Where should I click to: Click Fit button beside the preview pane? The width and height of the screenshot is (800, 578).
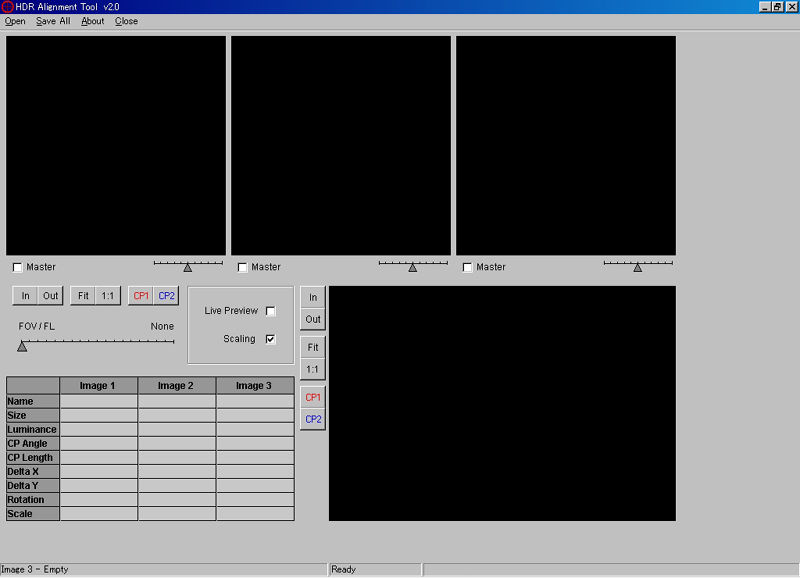[x=313, y=347]
